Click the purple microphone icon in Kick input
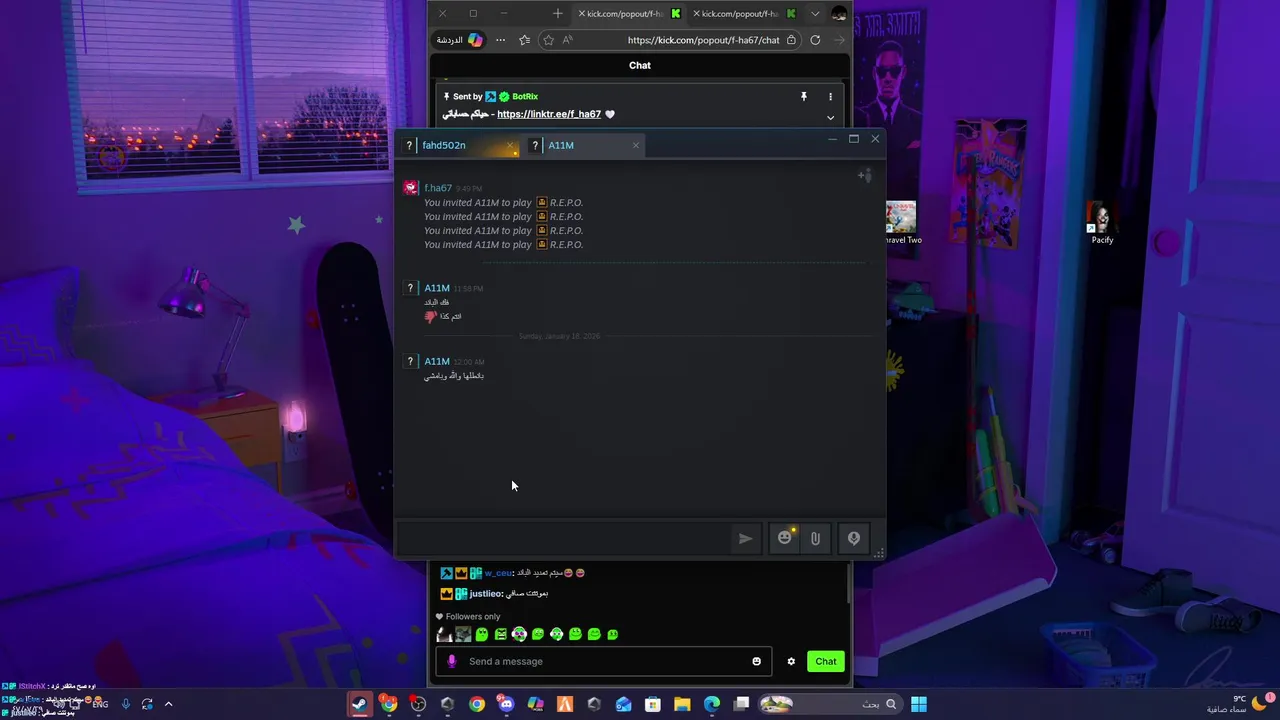Screen dimensions: 1280x720 (x=452, y=661)
